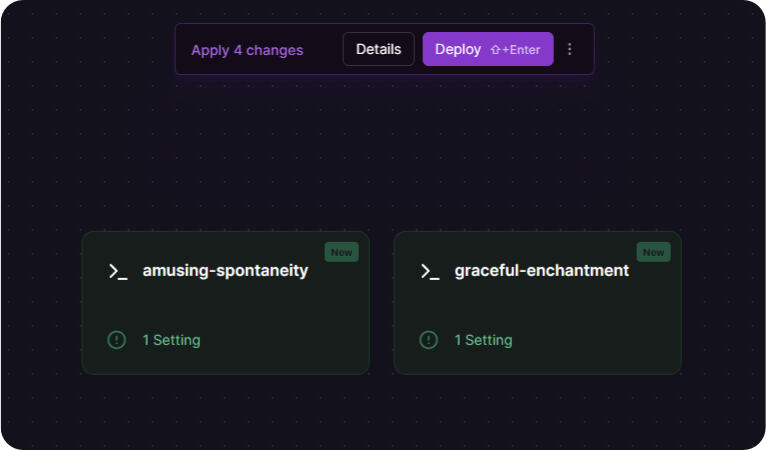Click the New badge on amusing-spontaneity

coord(341,252)
